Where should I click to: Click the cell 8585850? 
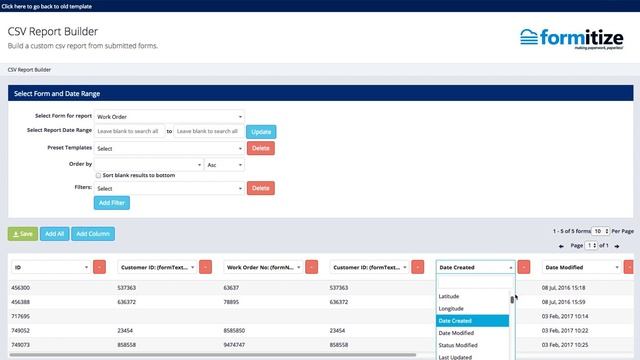[x=234, y=331]
